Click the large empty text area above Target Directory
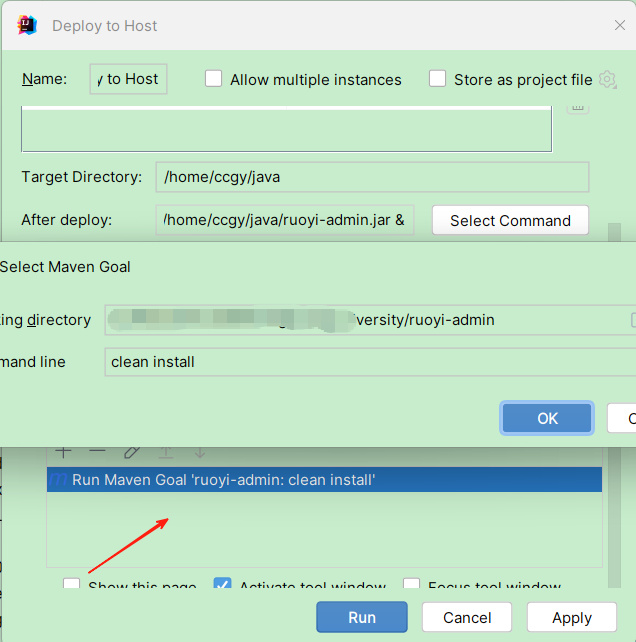The height and width of the screenshot is (642, 636). [287, 129]
